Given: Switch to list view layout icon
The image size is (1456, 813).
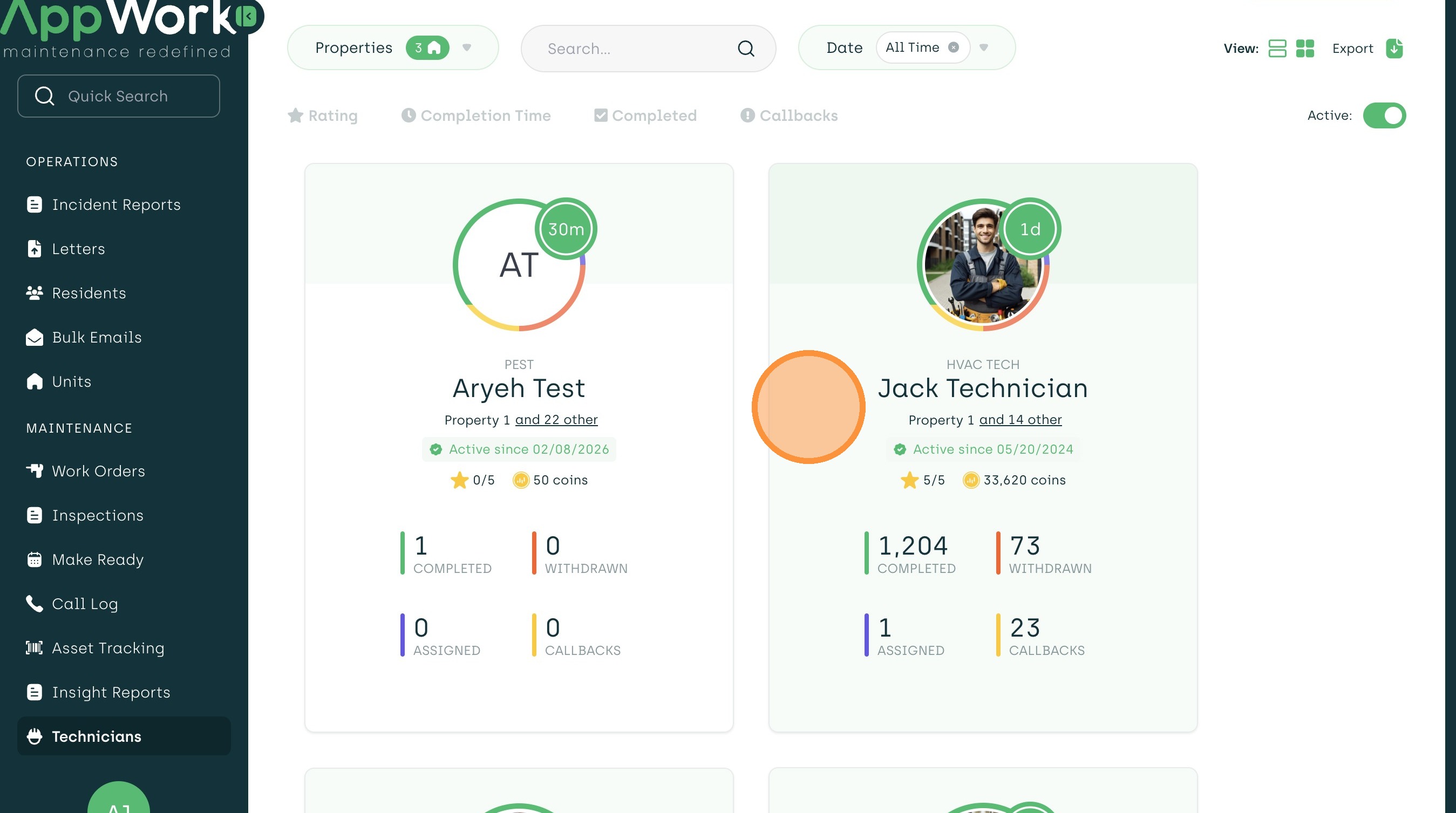Looking at the screenshot, I should [x=1277, y=49].
